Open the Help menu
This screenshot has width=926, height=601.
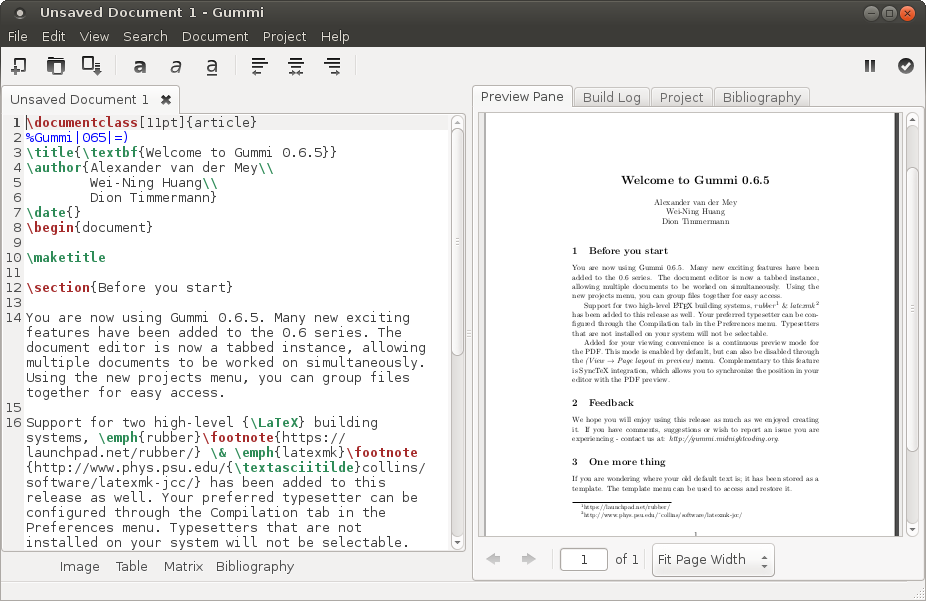click(x=335, y=37)
